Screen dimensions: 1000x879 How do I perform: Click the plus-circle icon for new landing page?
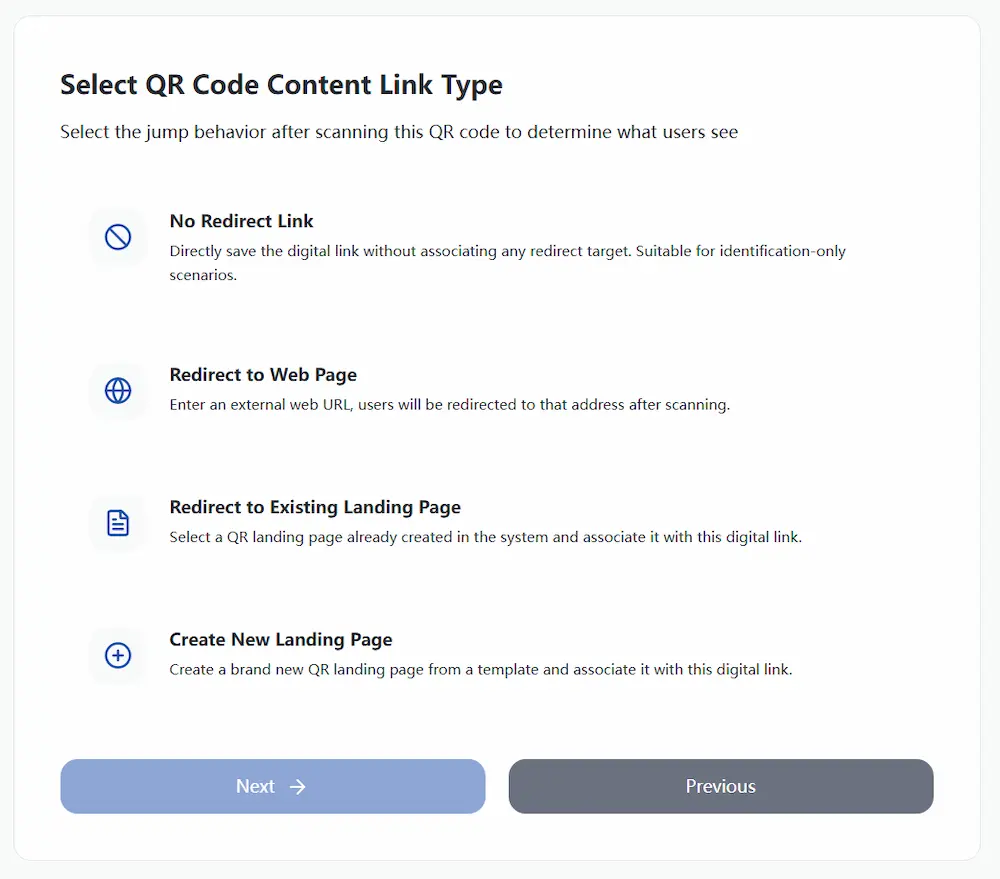pyautogui.click(x=118, y=655)
